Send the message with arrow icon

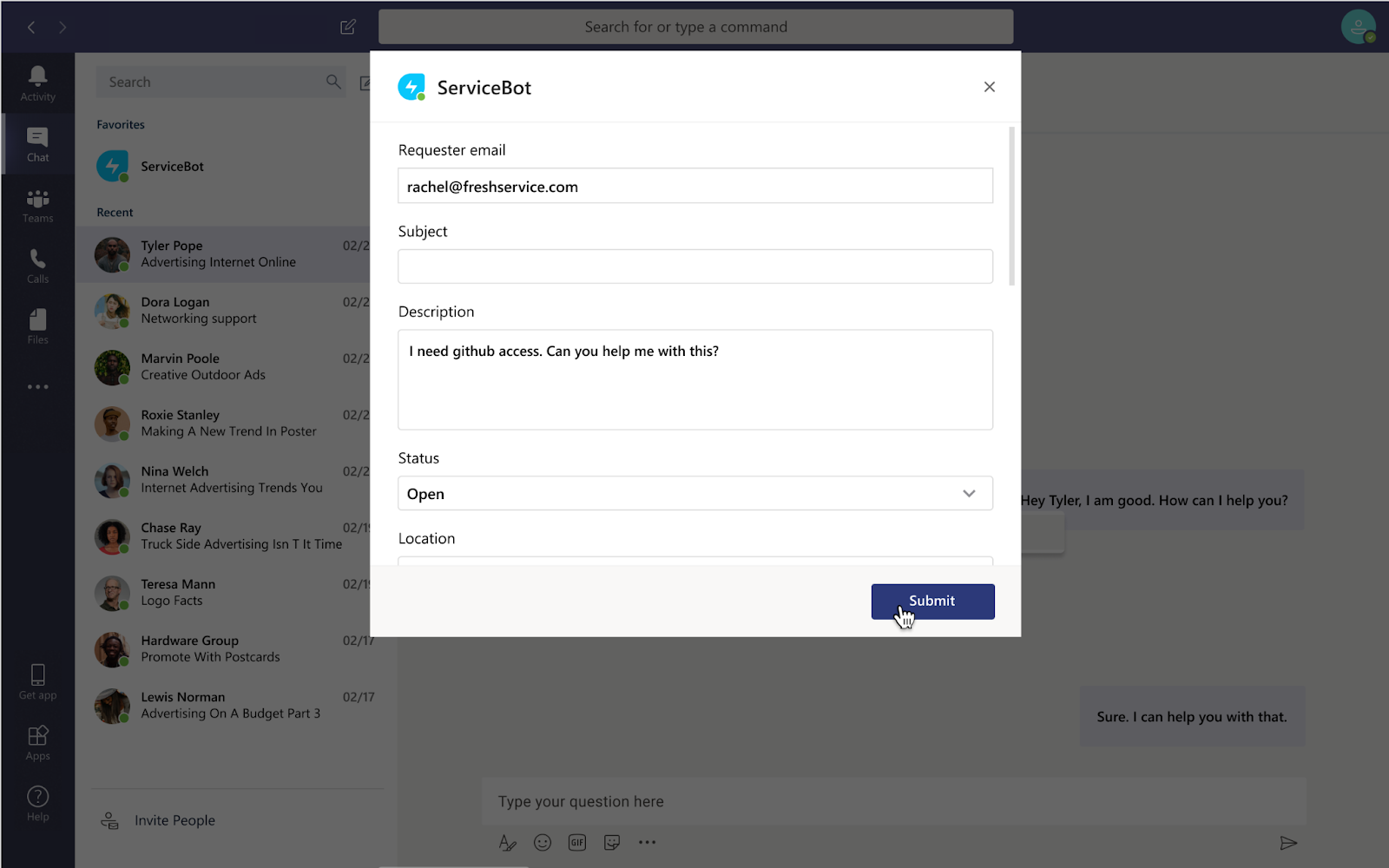(1288, 843)
